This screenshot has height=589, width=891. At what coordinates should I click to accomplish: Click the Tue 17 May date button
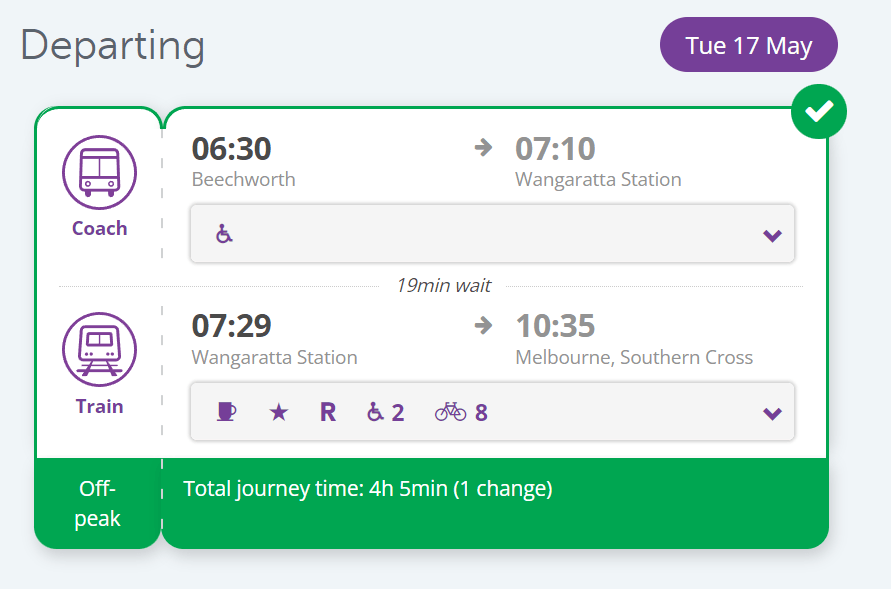tap(748, 45)
